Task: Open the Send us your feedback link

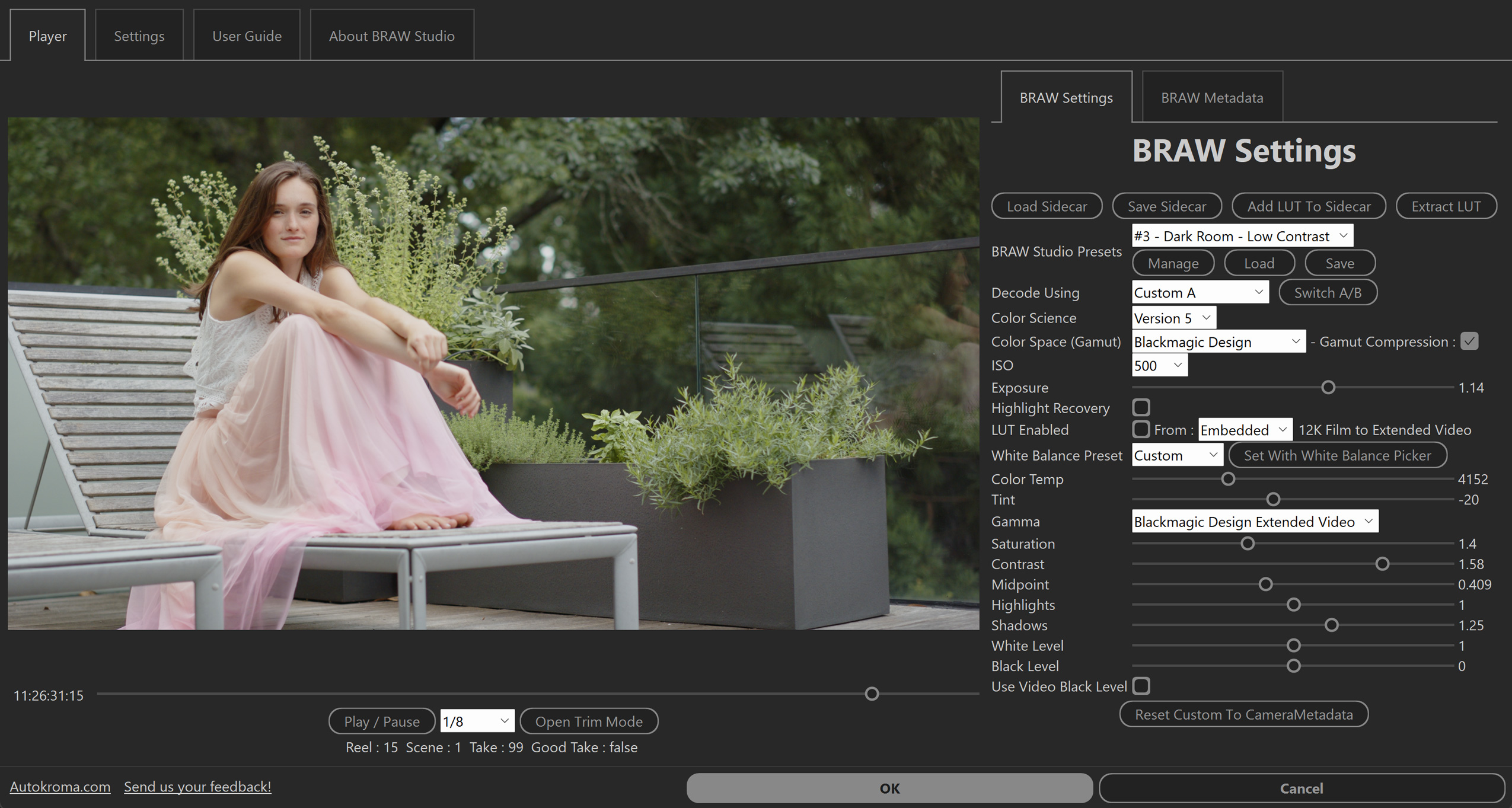Action: click(197, 787)
